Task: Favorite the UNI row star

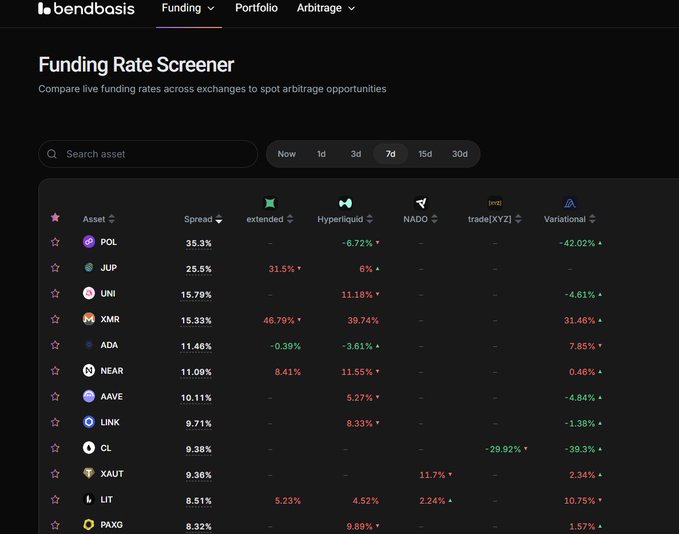Action: click(55, 293)
